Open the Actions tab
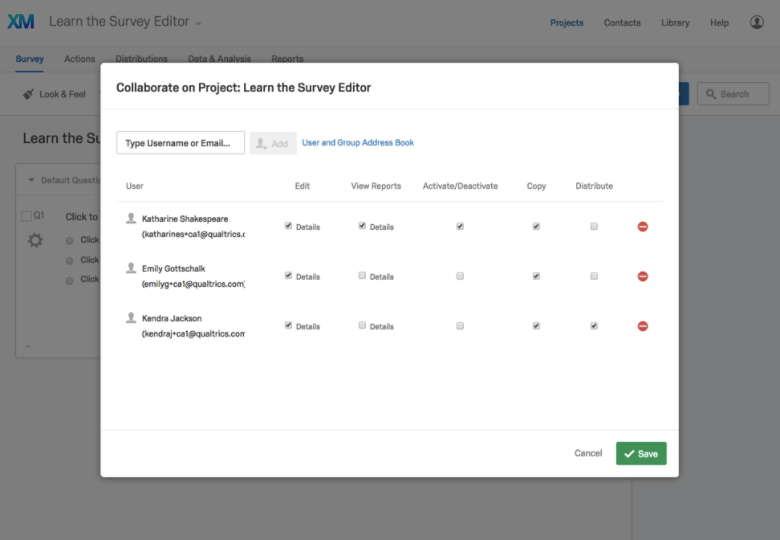780x540 pixels. click(80, 59)
